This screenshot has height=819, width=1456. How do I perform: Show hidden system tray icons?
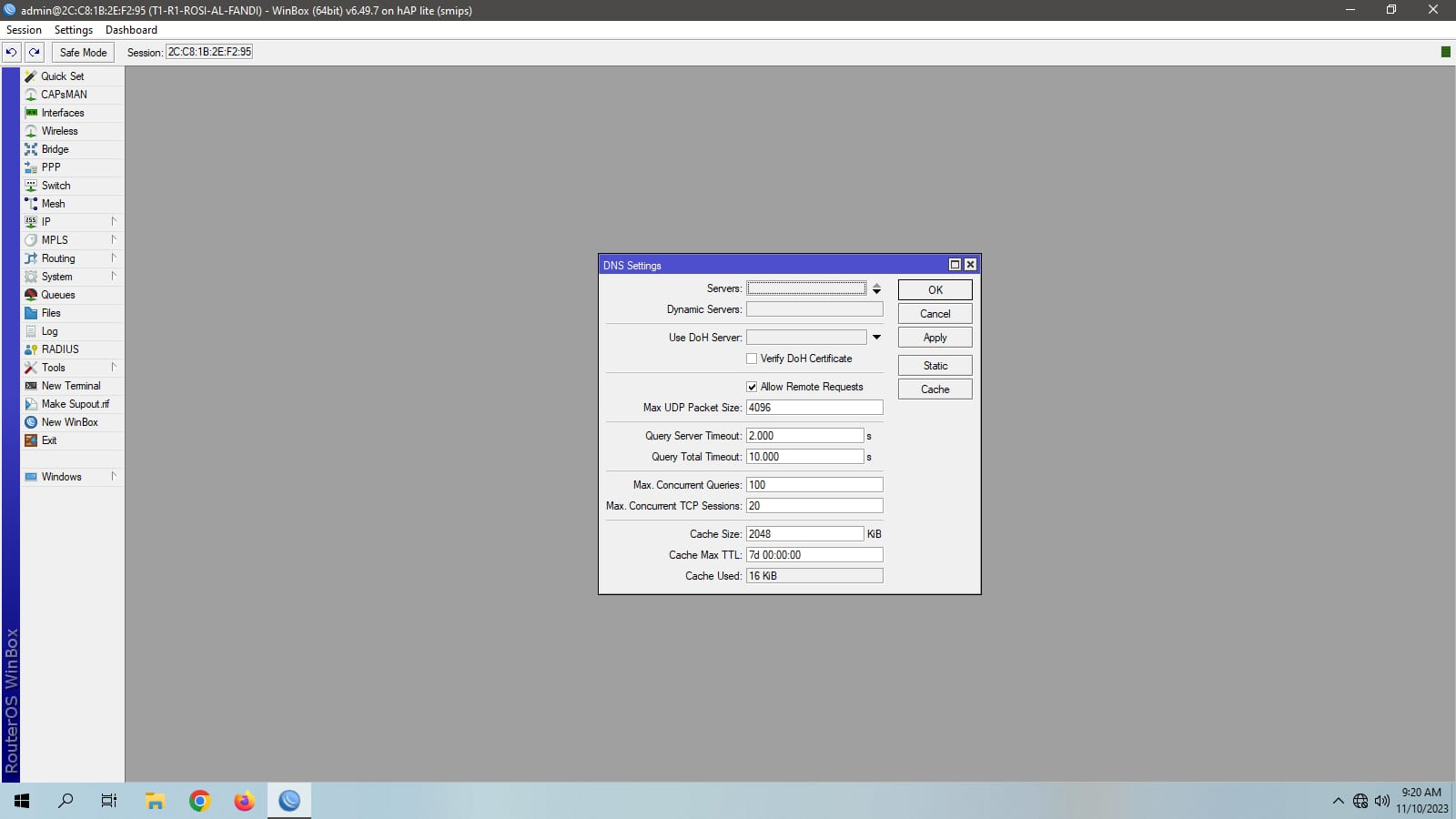[x=1338, y=801]
